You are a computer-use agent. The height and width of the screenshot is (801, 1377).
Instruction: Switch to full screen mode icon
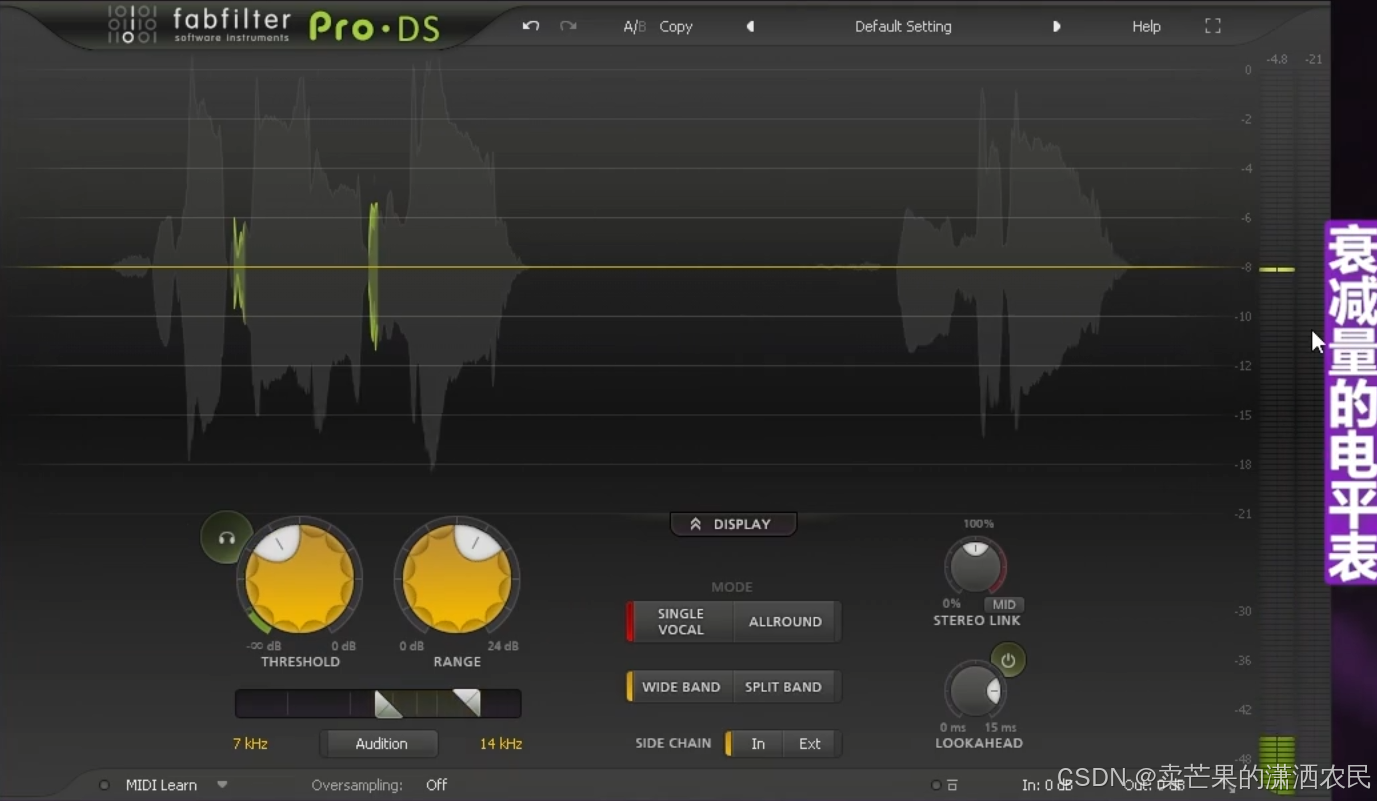click(1213, 26)
